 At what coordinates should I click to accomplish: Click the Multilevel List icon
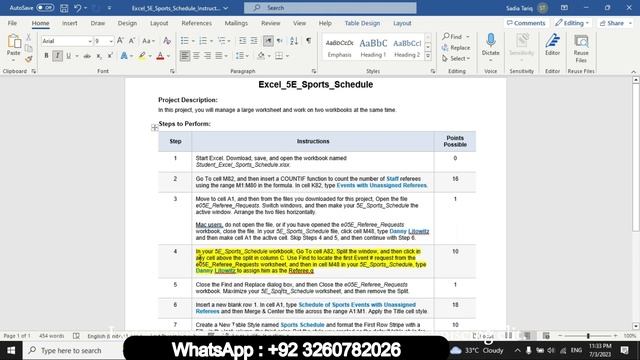(x=221, y=40)
